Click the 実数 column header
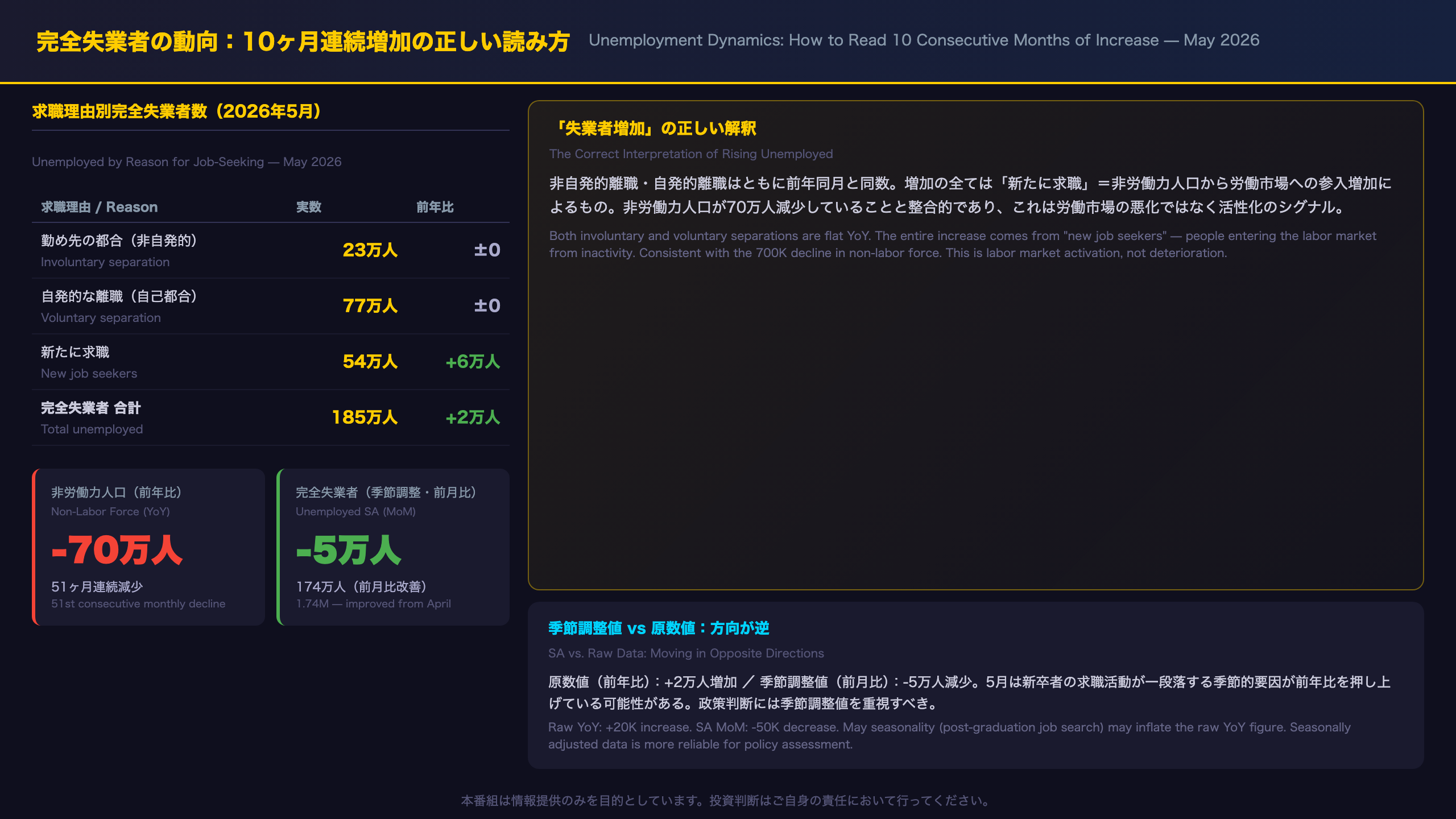 click(x=309, y=207)
